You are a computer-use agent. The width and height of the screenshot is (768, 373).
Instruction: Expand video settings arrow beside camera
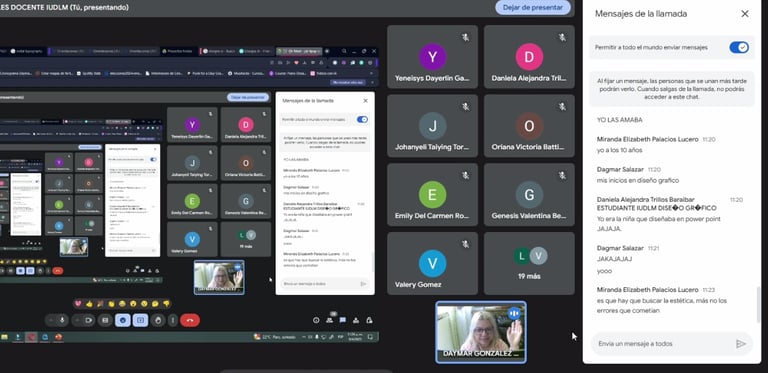[x=76, y=320]
